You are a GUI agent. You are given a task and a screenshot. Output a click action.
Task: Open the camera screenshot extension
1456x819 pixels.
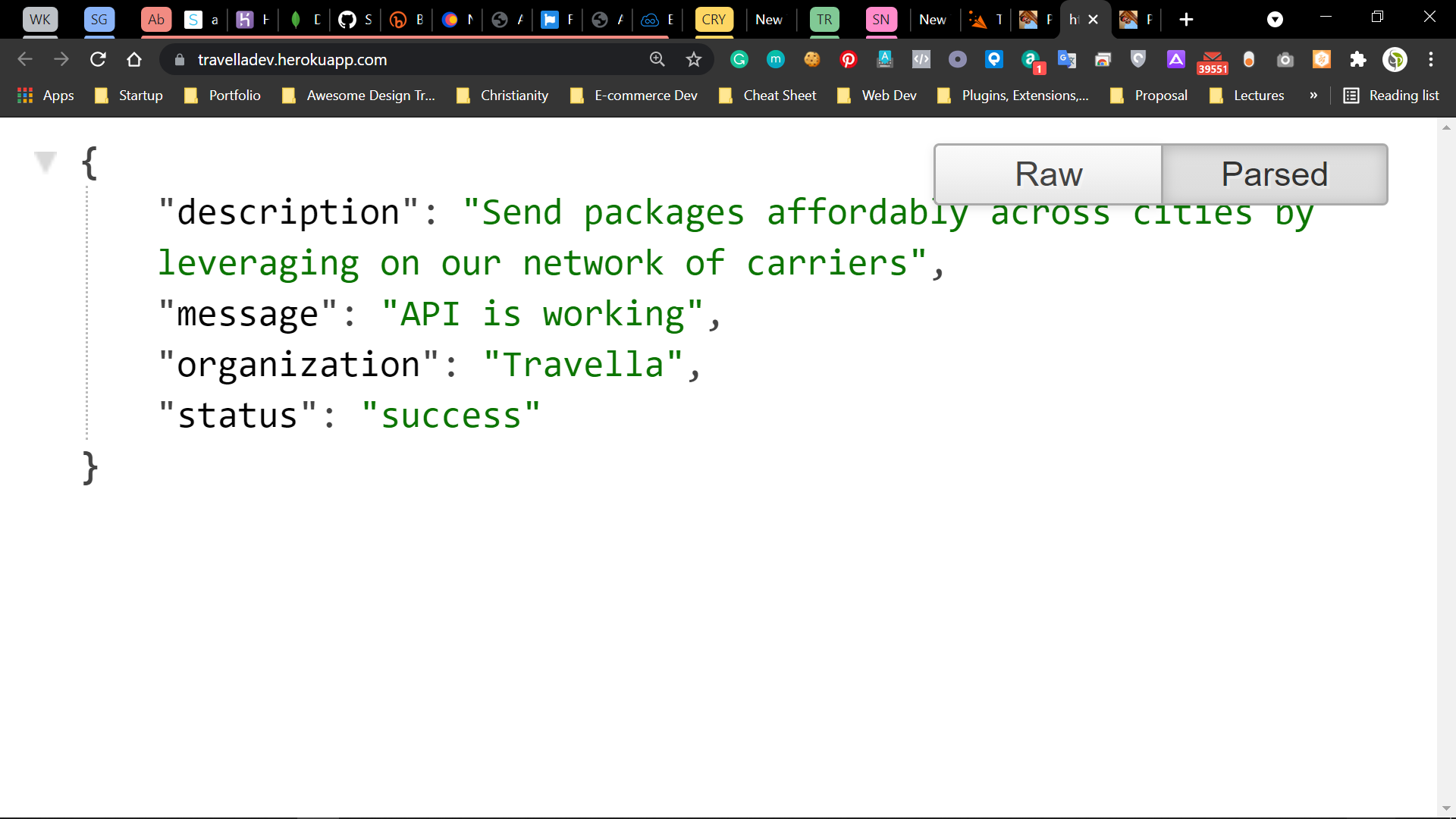click(x=1285, y=59)
